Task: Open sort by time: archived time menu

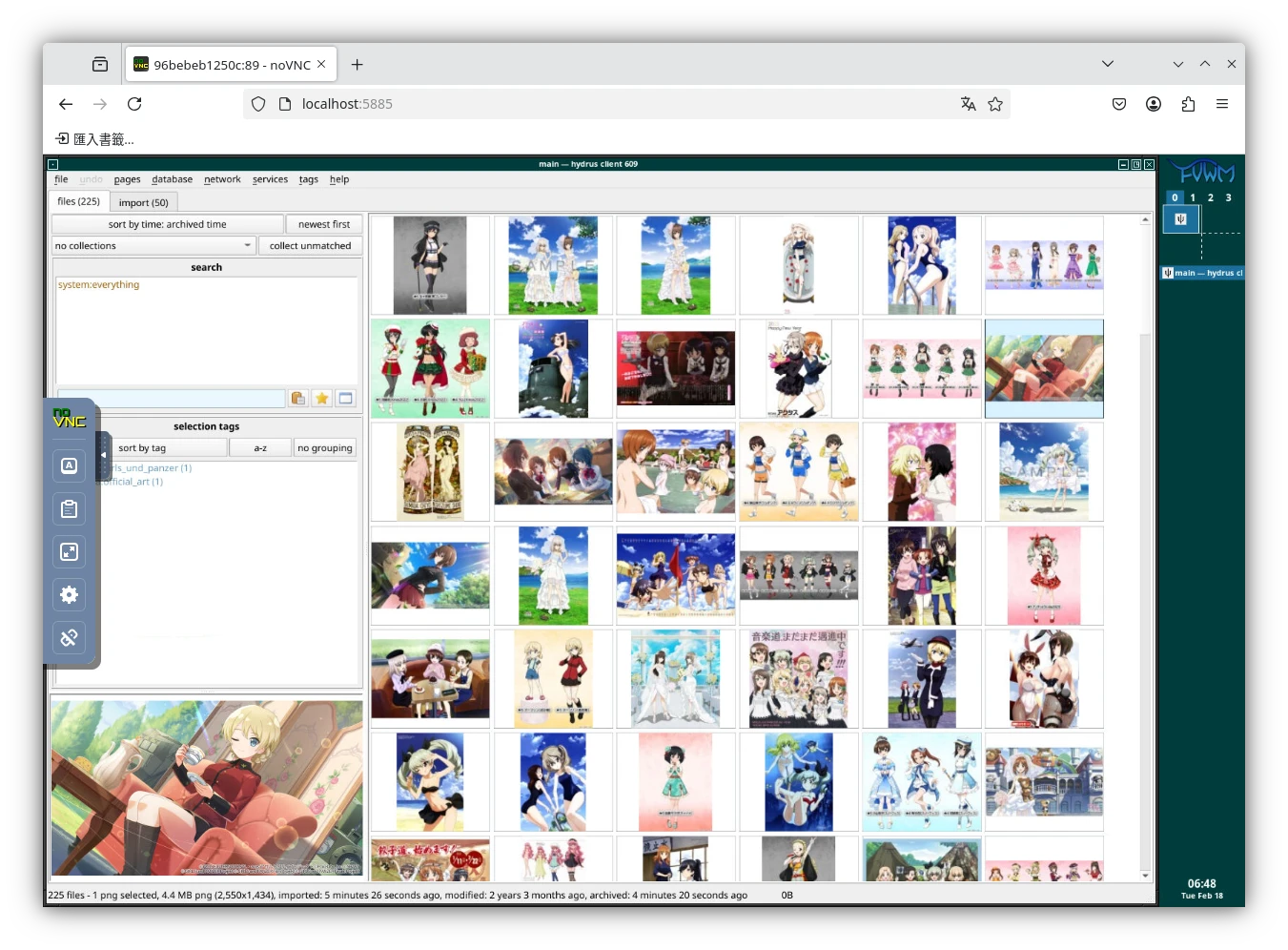Action: pyautogui.click(x=168, y=224)
